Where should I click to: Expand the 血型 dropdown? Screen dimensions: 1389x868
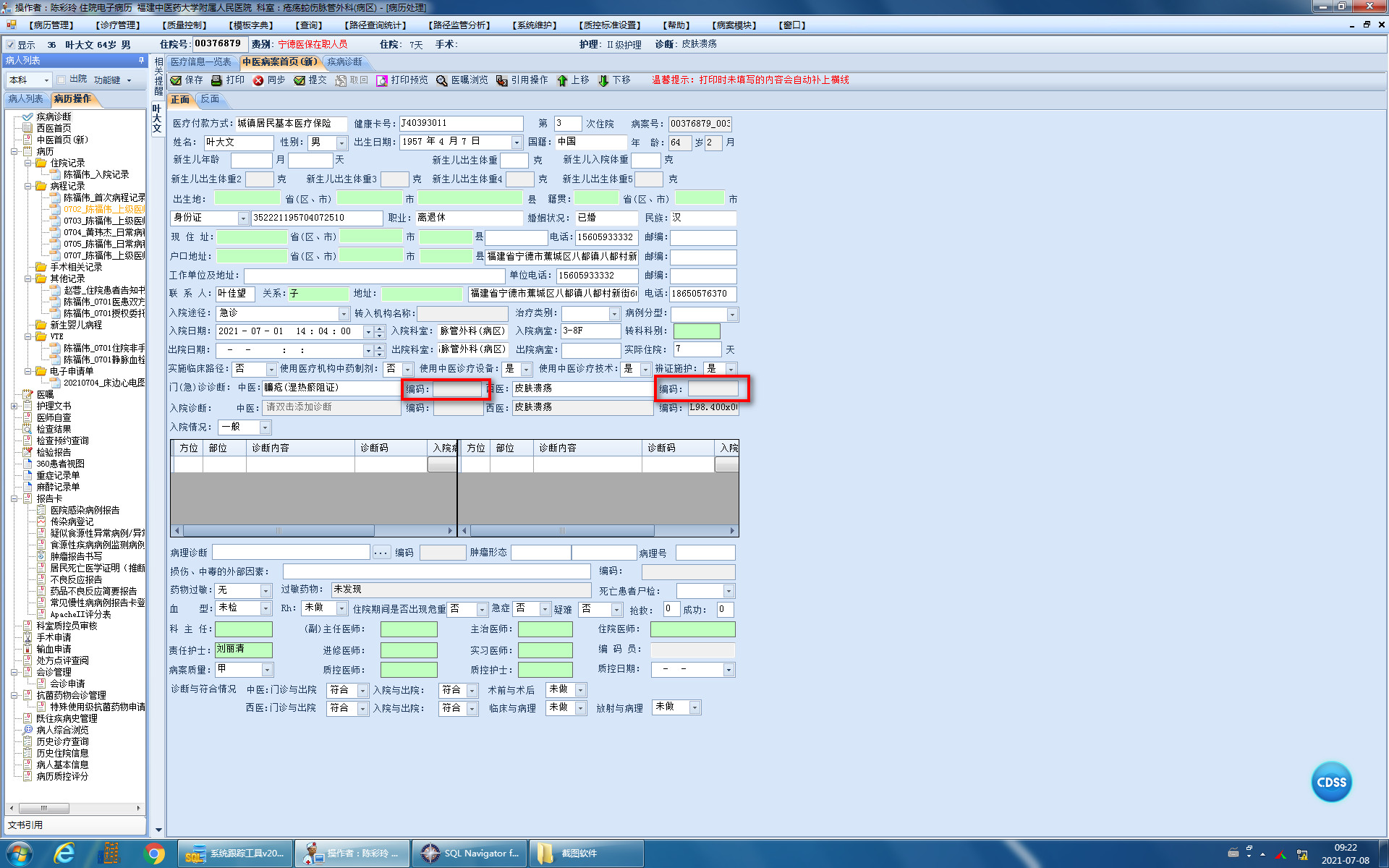[x=266, y=609]
